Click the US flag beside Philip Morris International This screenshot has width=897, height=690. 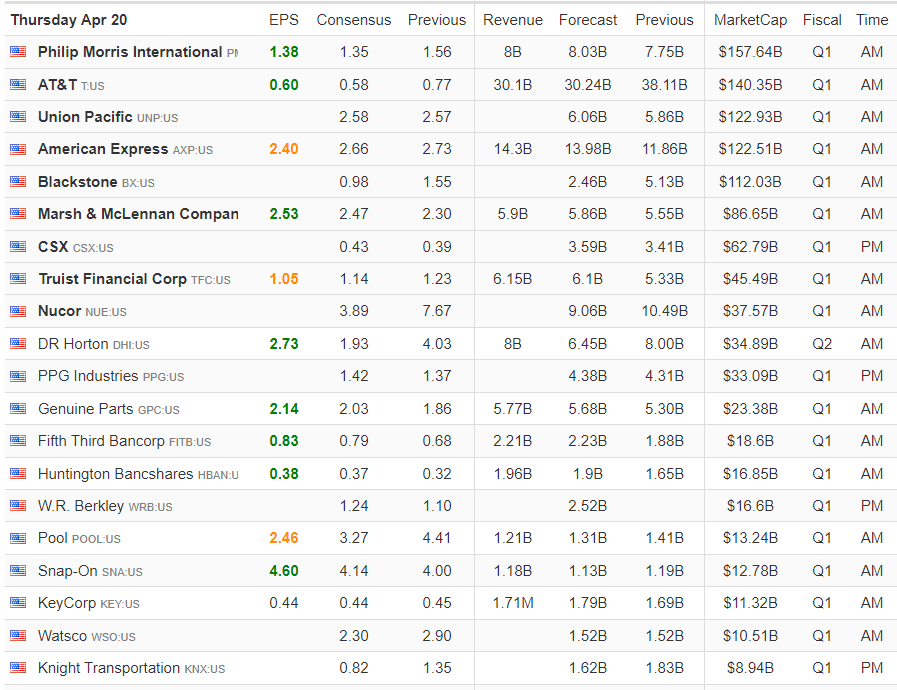pyautogui.click(x=18, y=52)
